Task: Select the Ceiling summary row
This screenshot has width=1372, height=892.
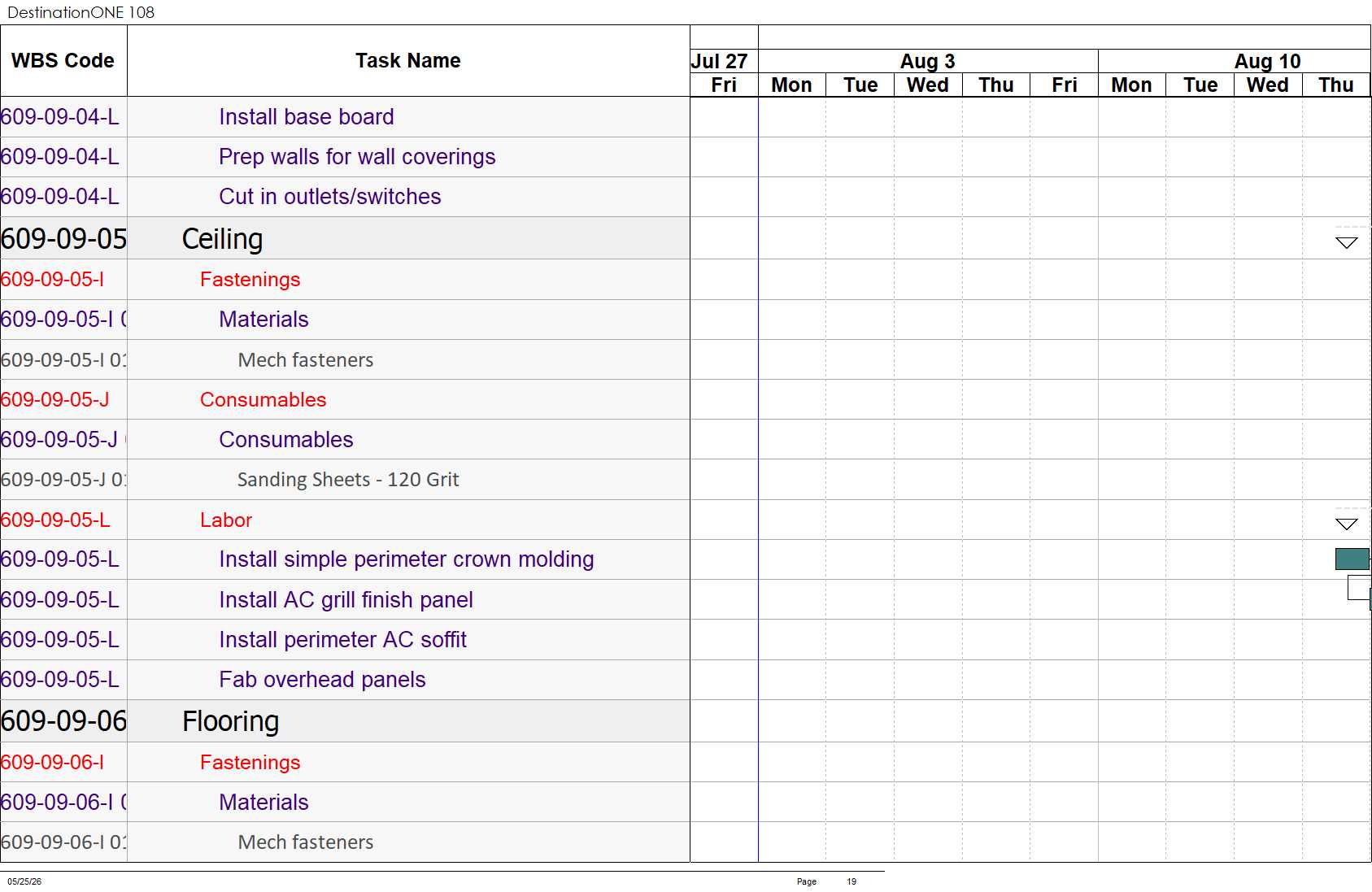Action: point(345,238)
